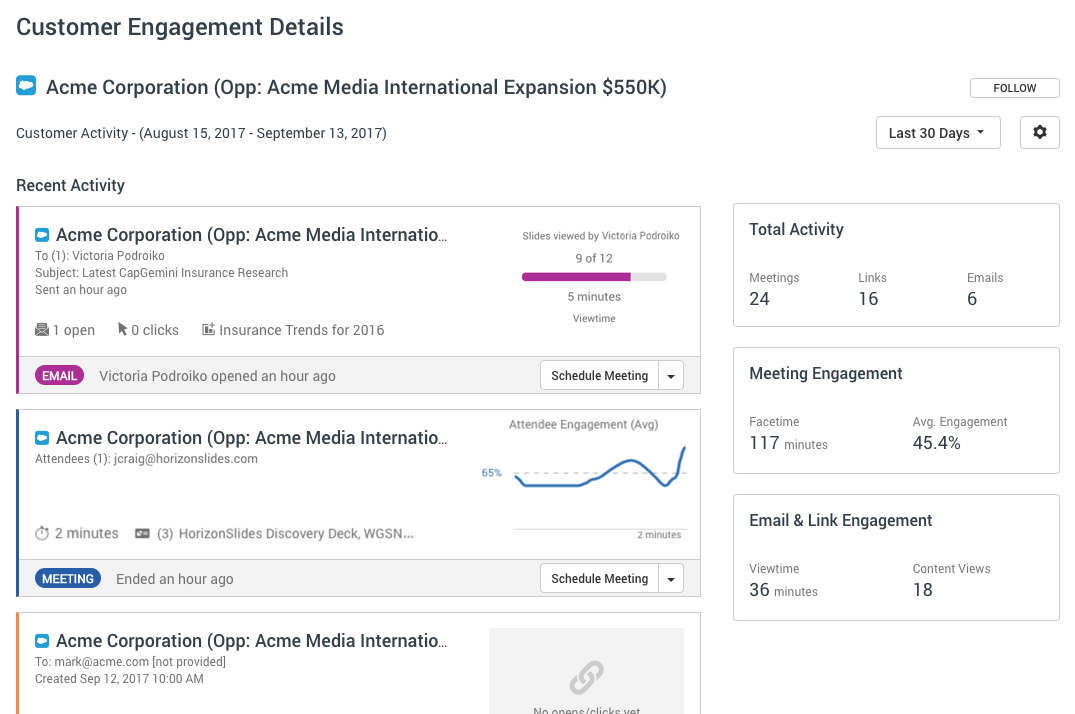Image resolution: width=1075 pixels, height=714 pixels.
Task: Schedule a meeting from the meeting card
Action: coord(599,579)
